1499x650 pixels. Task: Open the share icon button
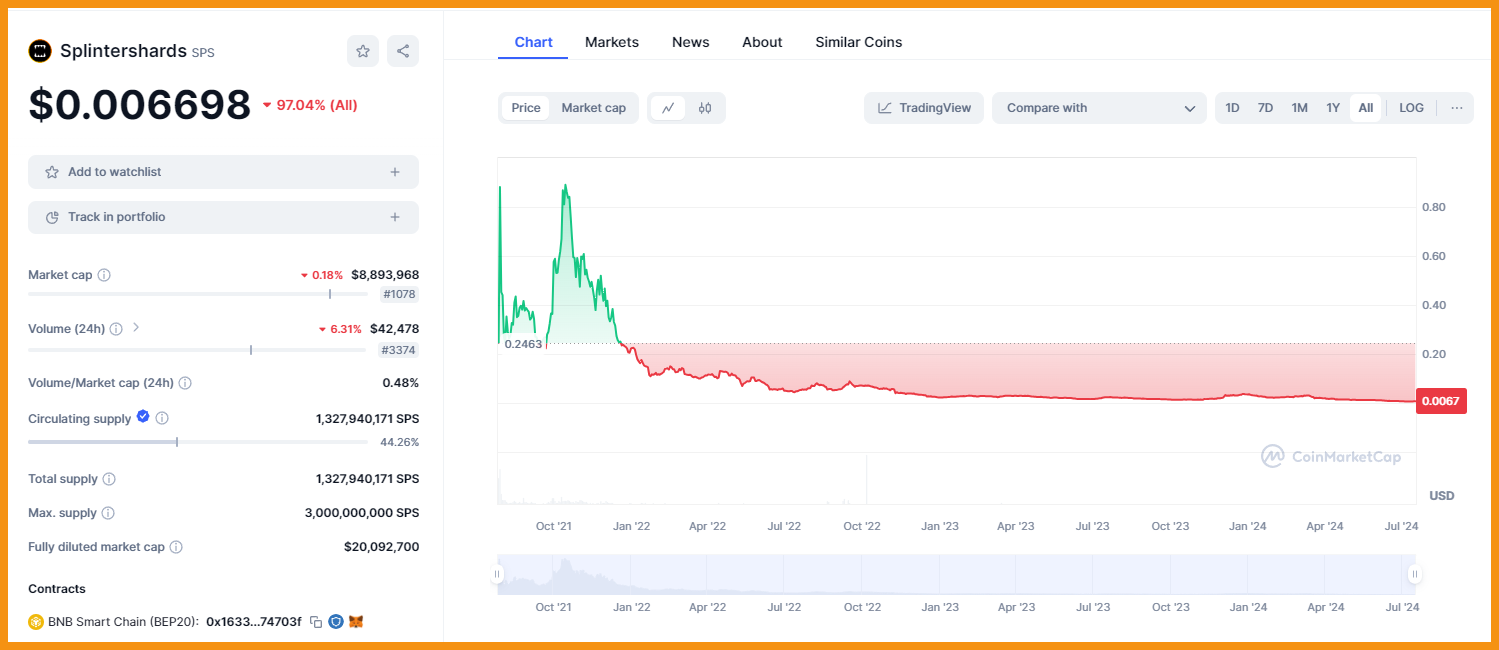pyautogui.click(x=403, y=51)
